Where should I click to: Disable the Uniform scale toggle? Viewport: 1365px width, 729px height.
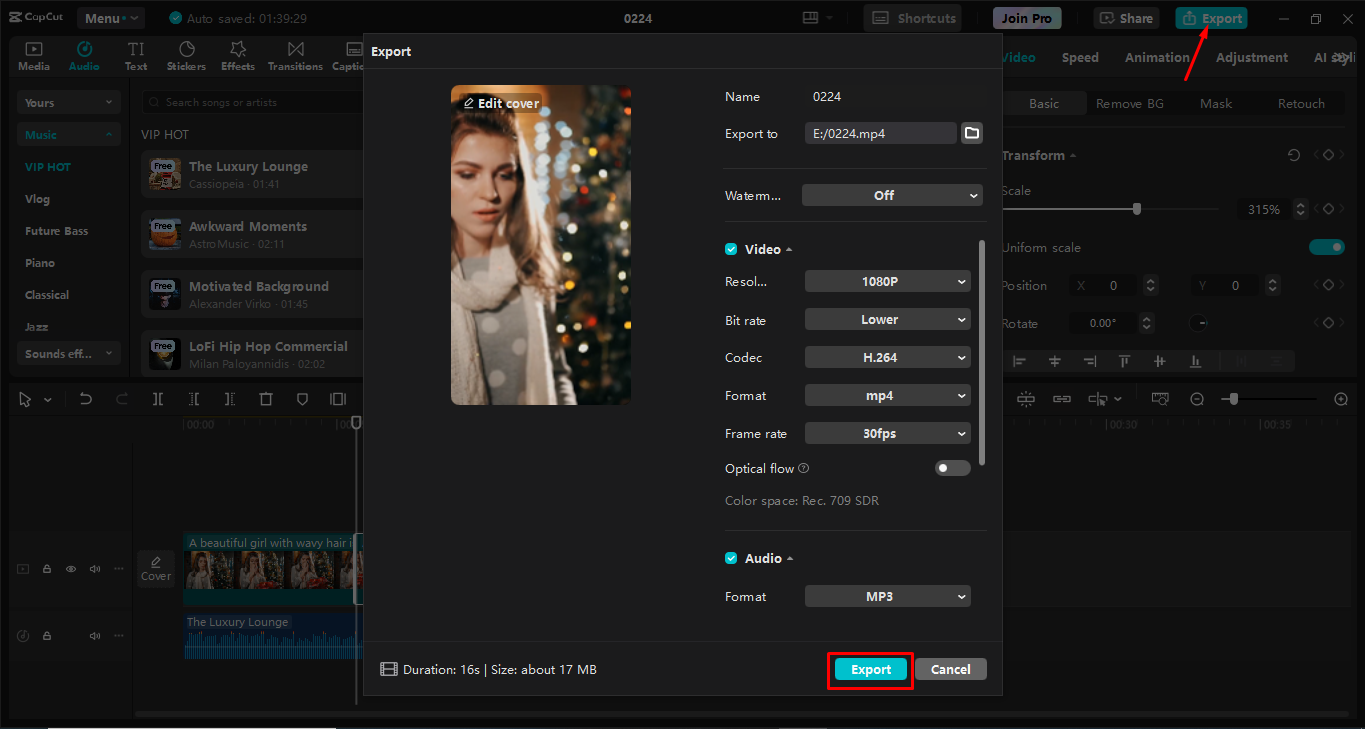[x=1326, y=247]
